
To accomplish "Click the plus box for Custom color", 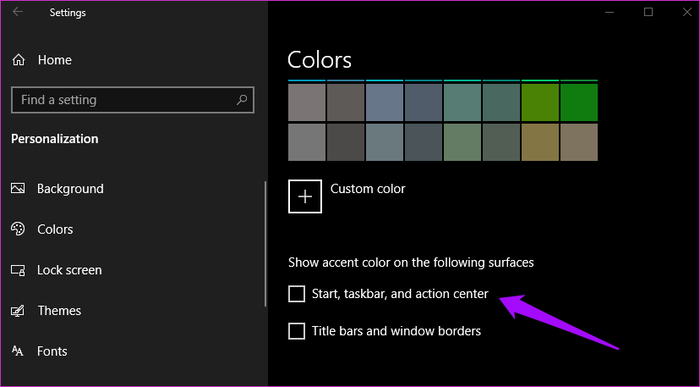I will (x=305, y=196).
